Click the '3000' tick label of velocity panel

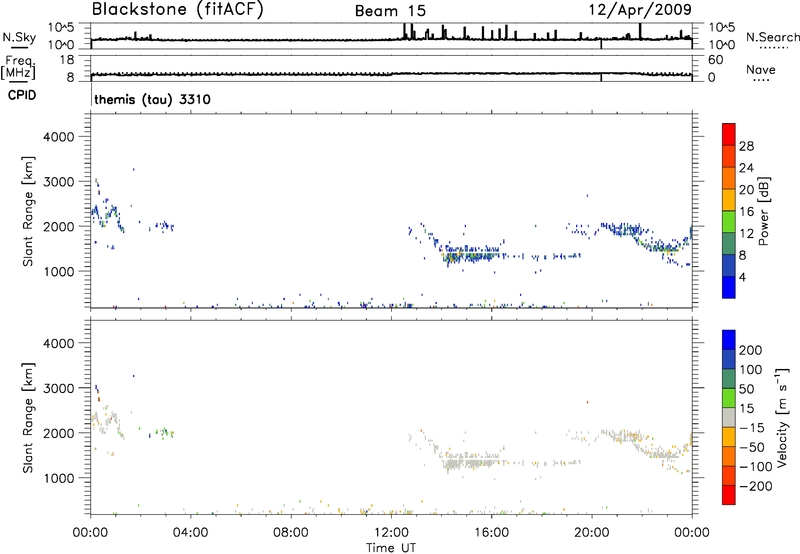coord(58,388)
